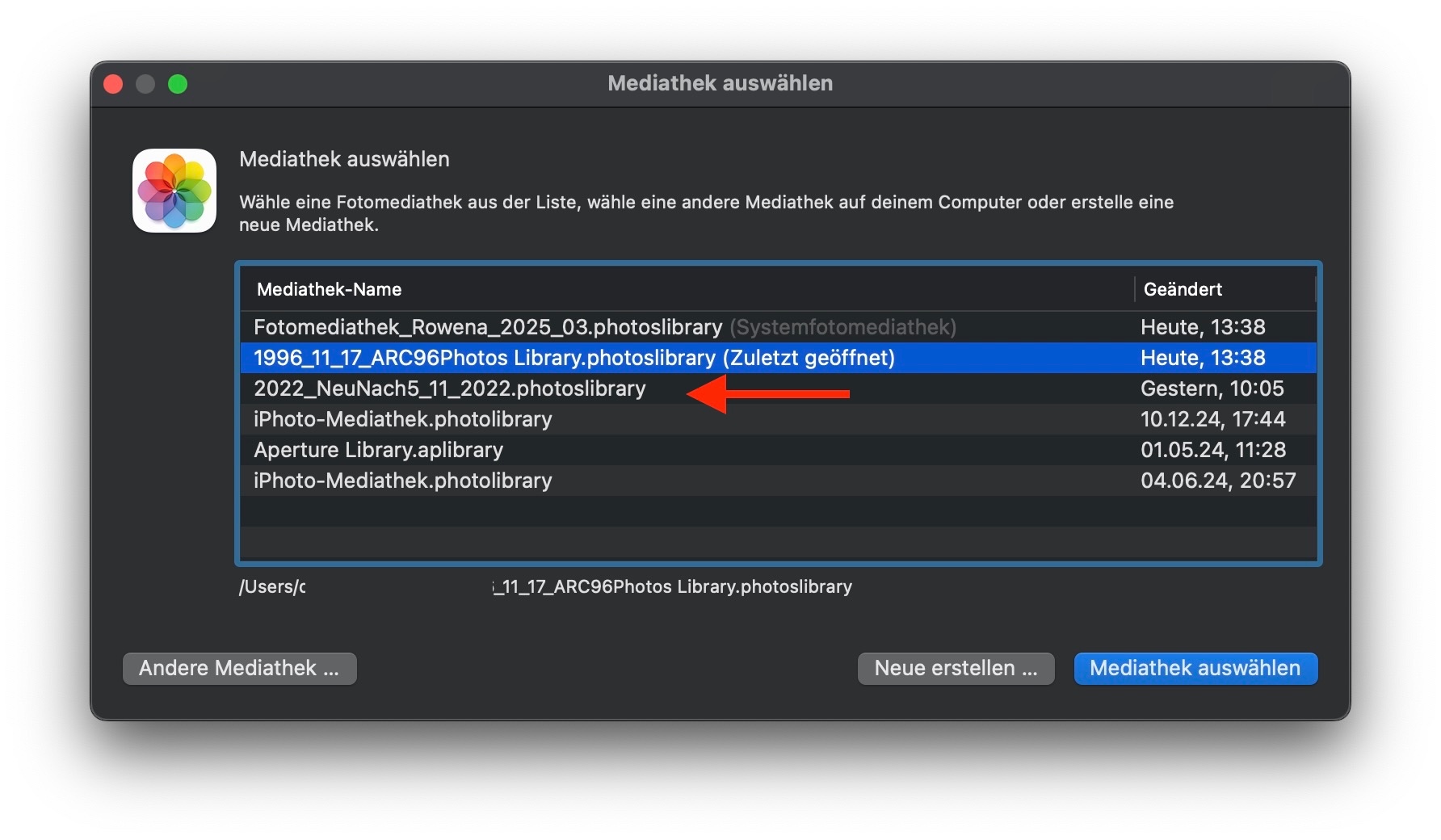Sort by Geändert column header
1441x840 pixels.
1183,289
